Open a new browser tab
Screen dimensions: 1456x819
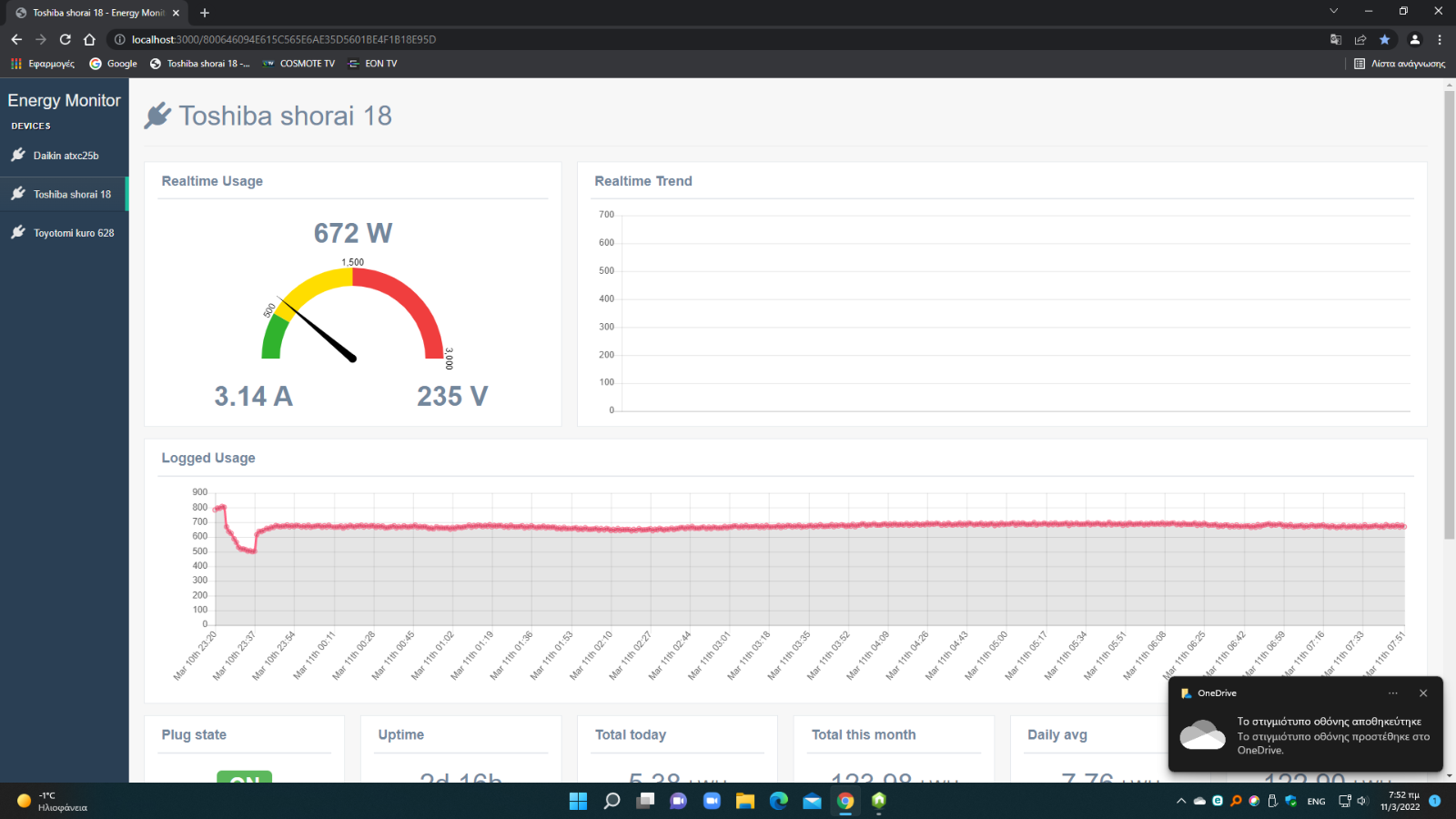[x=205, y=13]
